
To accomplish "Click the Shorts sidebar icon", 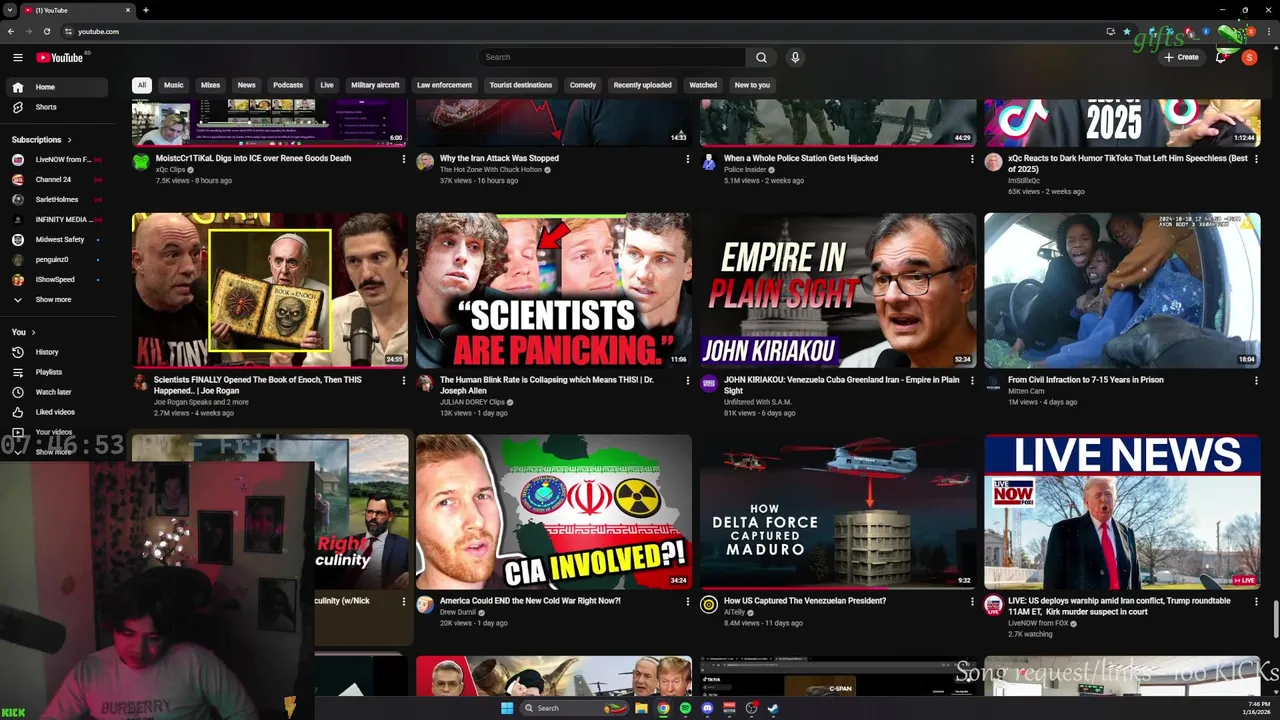I will tap(18, 107).
